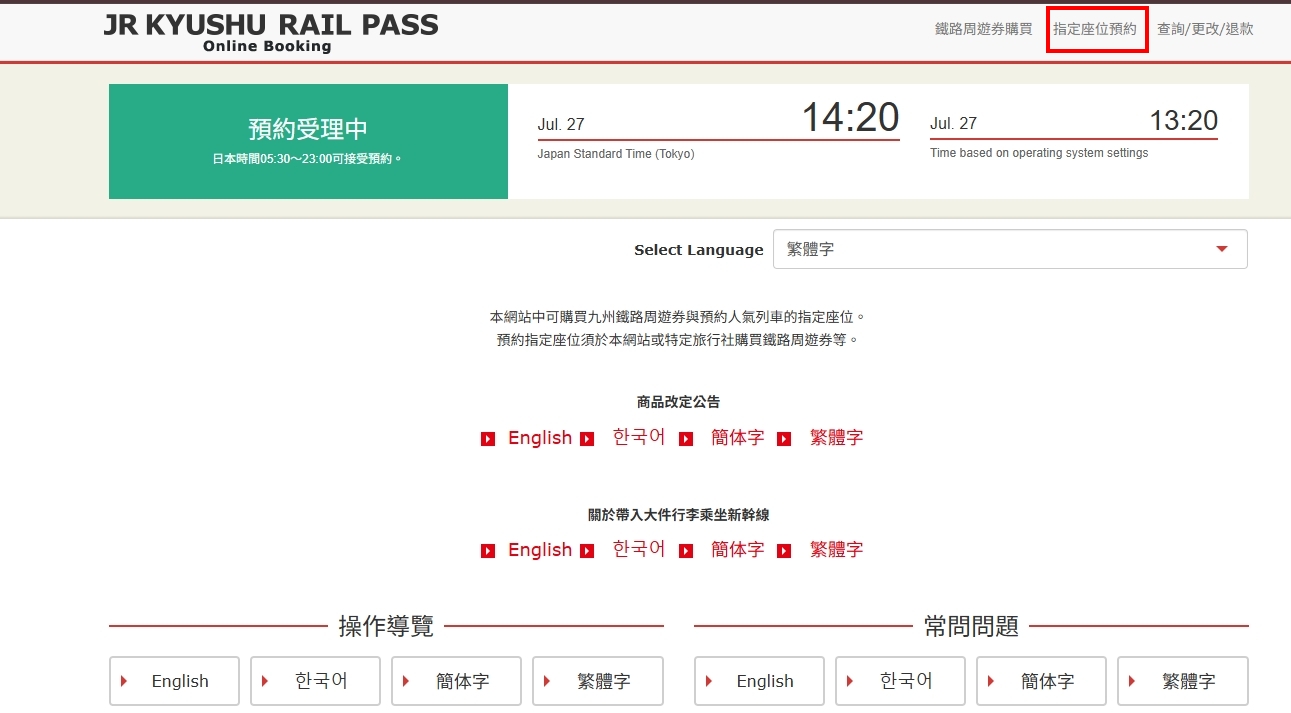This screenshot has width=1291, height=713.
Task: Open the 鐵路周遊券購買 menu item
Action: tap(983, 29)
